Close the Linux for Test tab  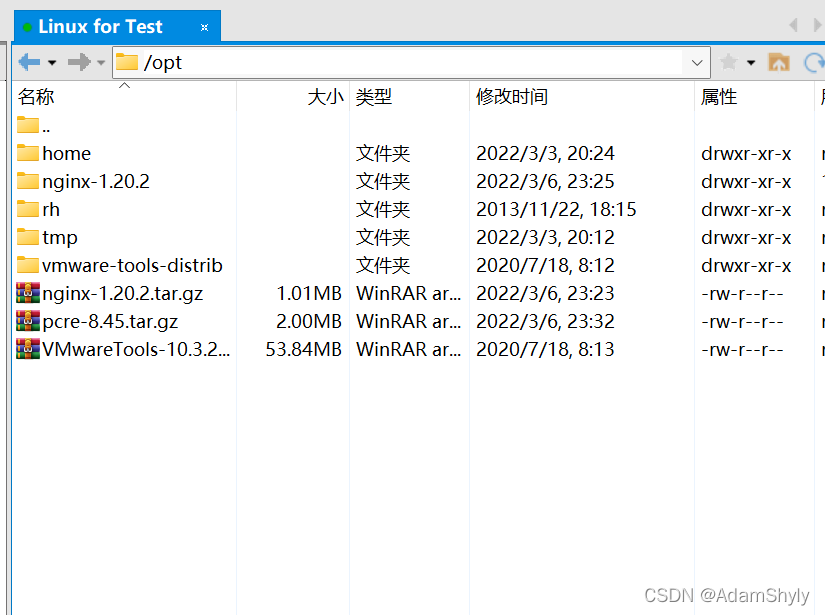204,27
